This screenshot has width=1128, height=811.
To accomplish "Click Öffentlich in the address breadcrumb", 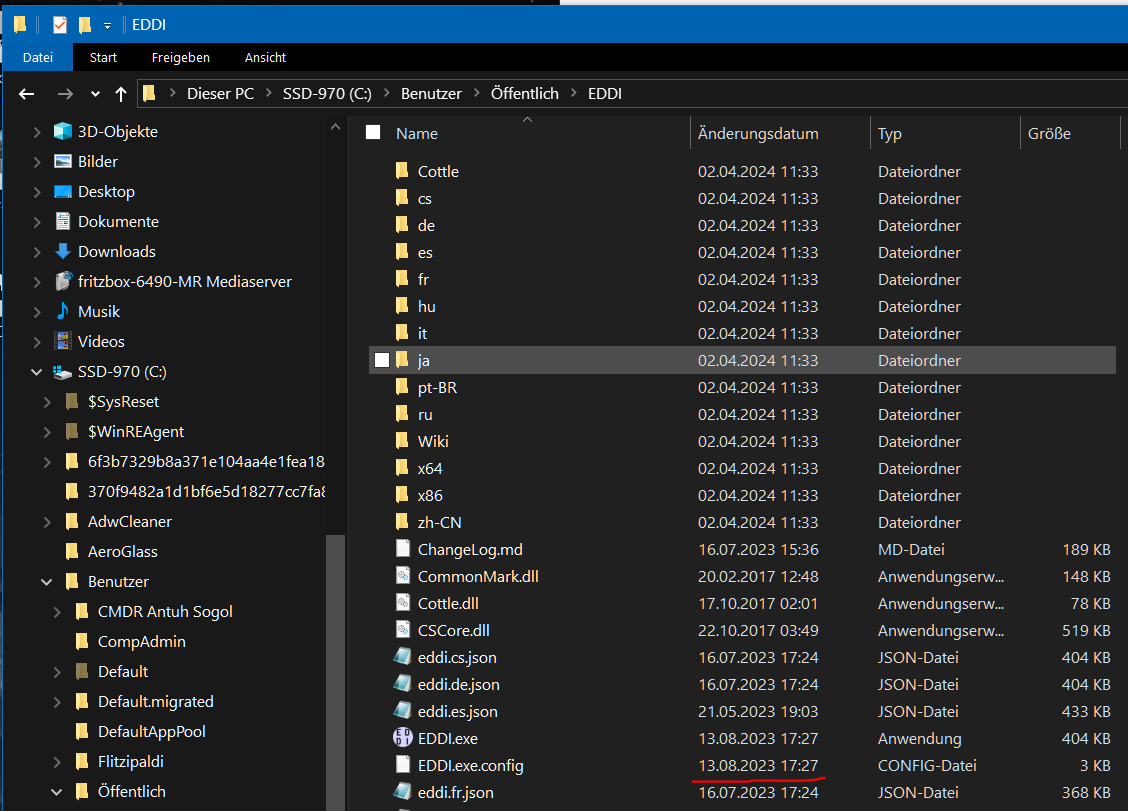I will pos(524,94).
